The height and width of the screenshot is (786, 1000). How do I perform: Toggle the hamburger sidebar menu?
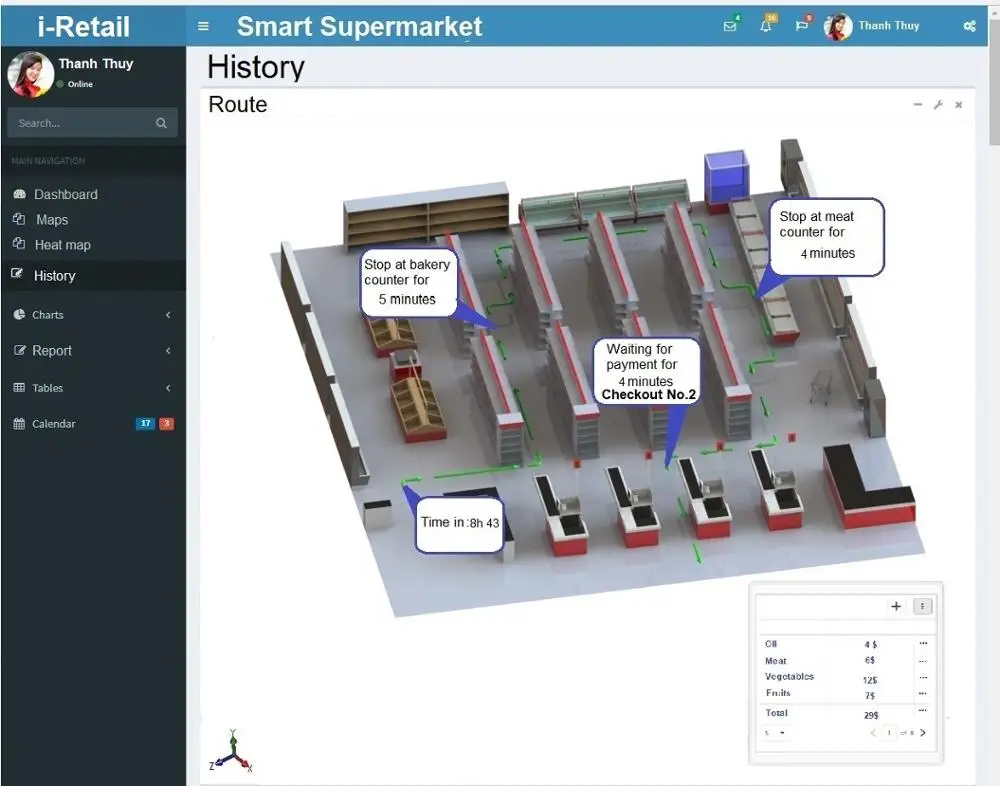(x=203, y=26)
